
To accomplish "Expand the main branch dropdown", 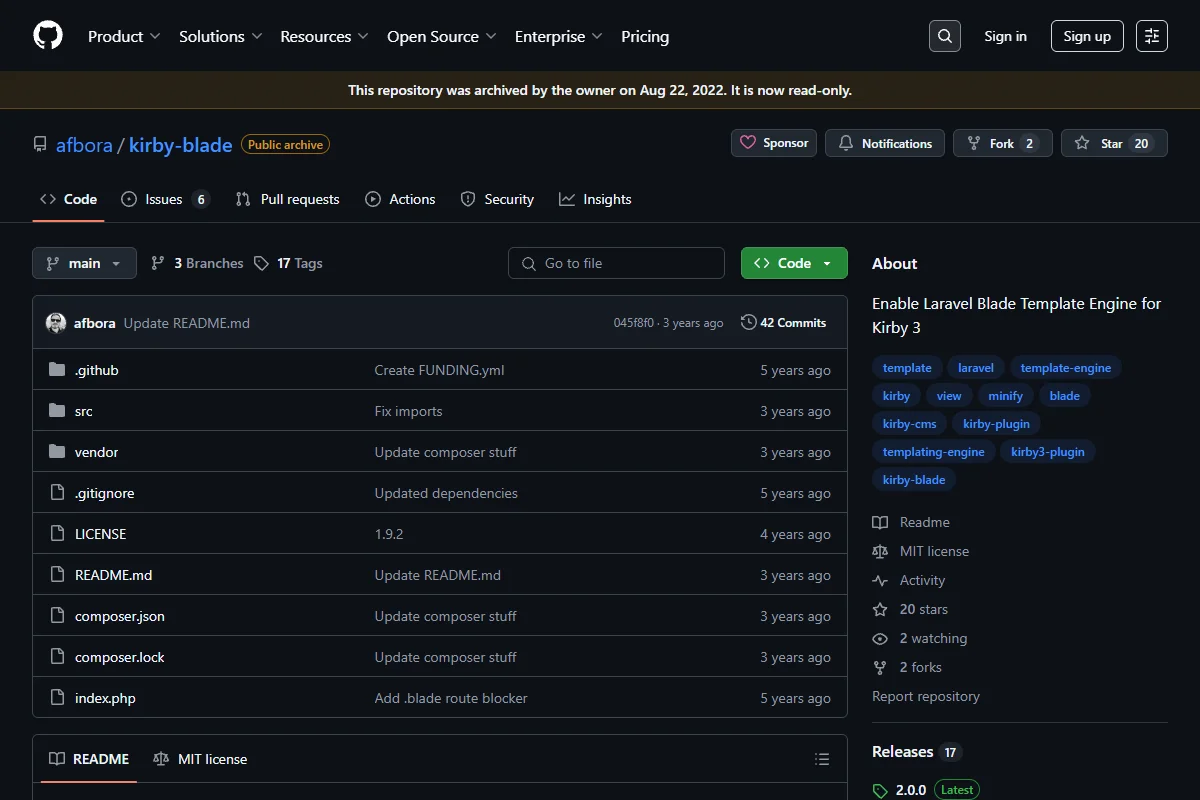I will point(84,263).
